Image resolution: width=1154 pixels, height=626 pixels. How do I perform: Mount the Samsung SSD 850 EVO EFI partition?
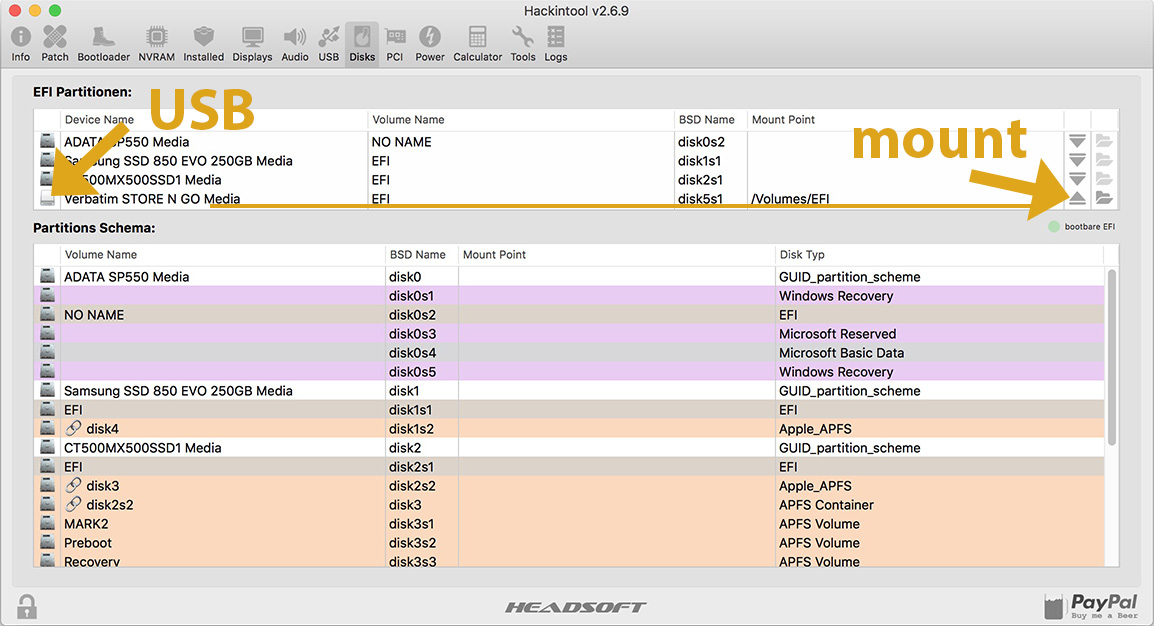pyautogui.click(x=1077, y=160)
